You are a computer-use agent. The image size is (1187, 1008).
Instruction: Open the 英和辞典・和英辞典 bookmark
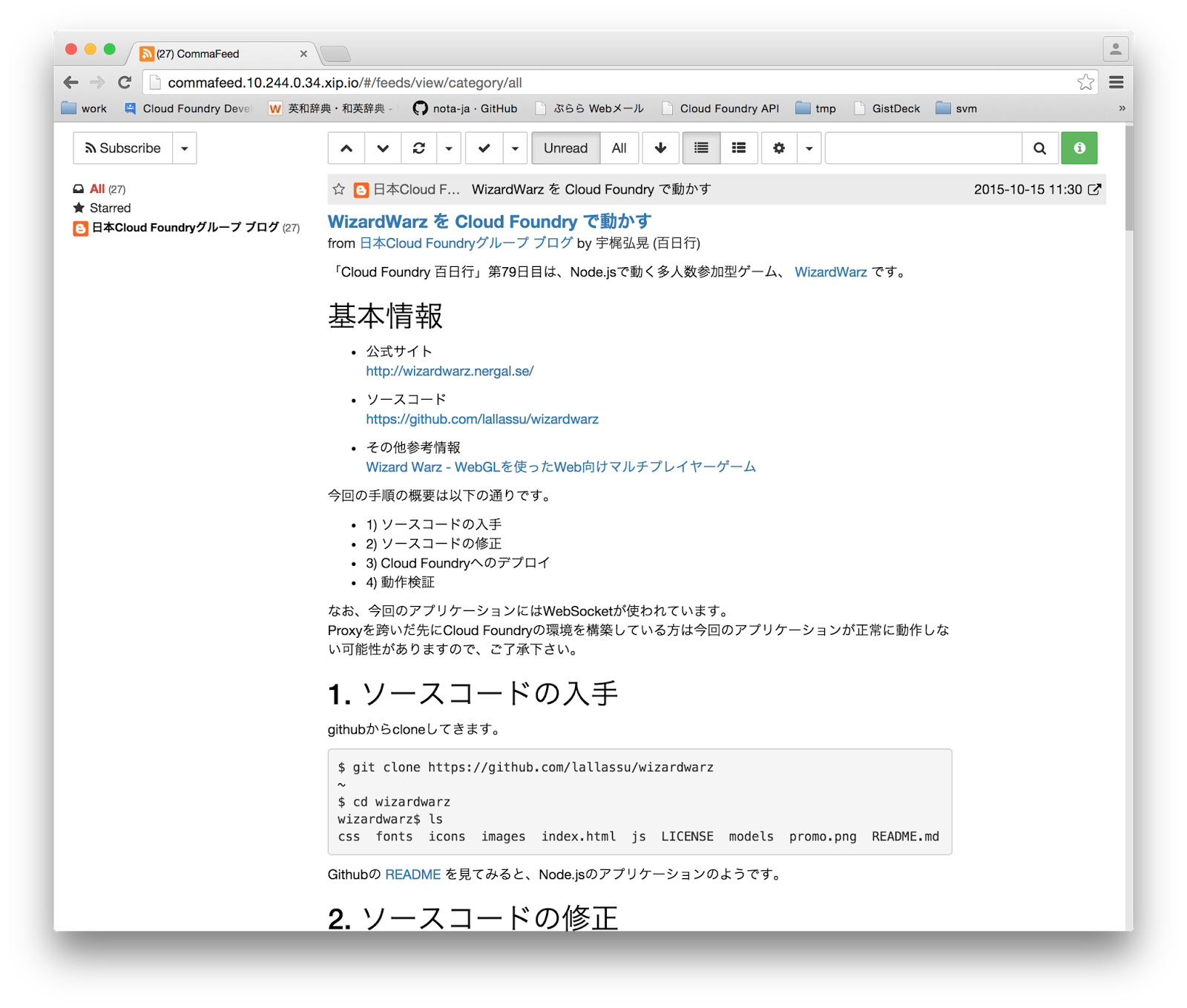click(331, 108)
